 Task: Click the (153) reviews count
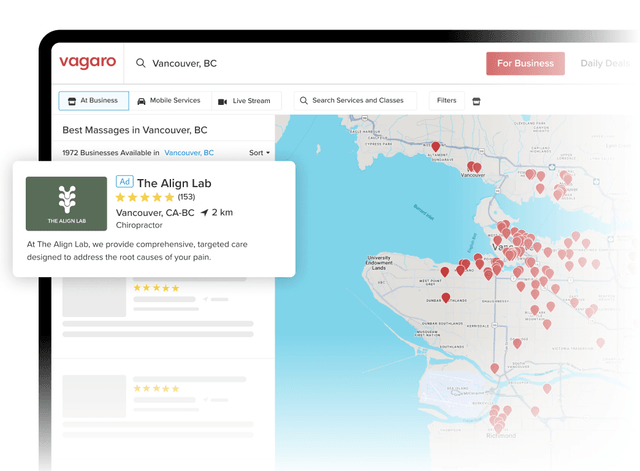point(186,197)
